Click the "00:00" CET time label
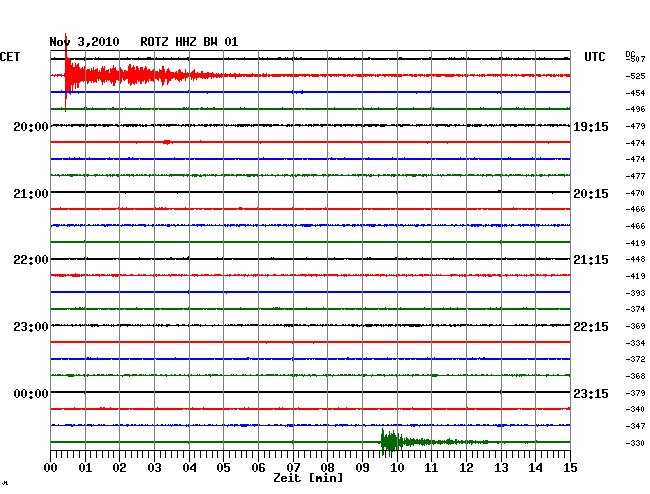The width and height of the screenshot is (650, 494). click(x=31, y=393)
